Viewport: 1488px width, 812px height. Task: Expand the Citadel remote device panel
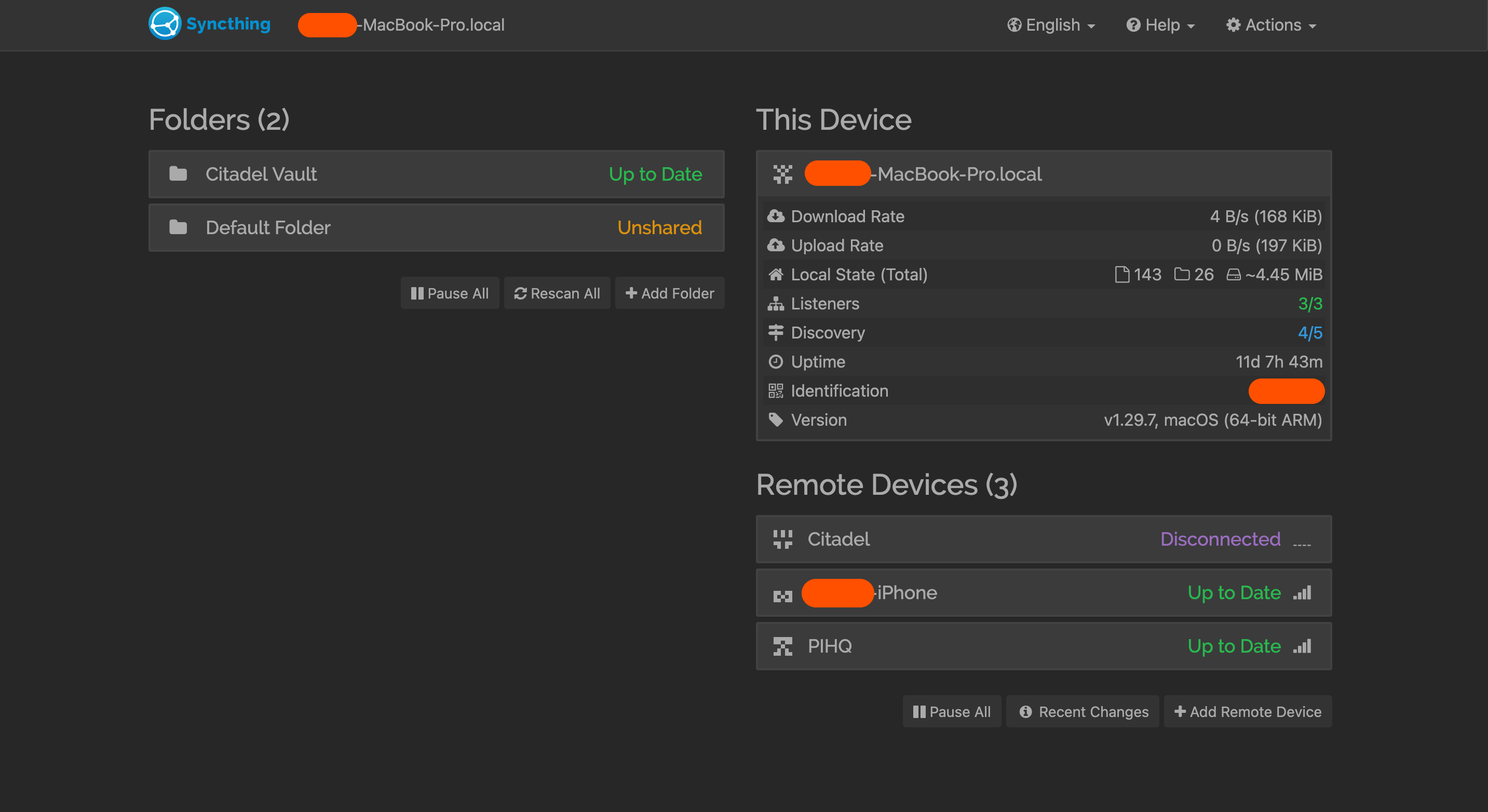pyautogui.click(x=1043, y=539)
